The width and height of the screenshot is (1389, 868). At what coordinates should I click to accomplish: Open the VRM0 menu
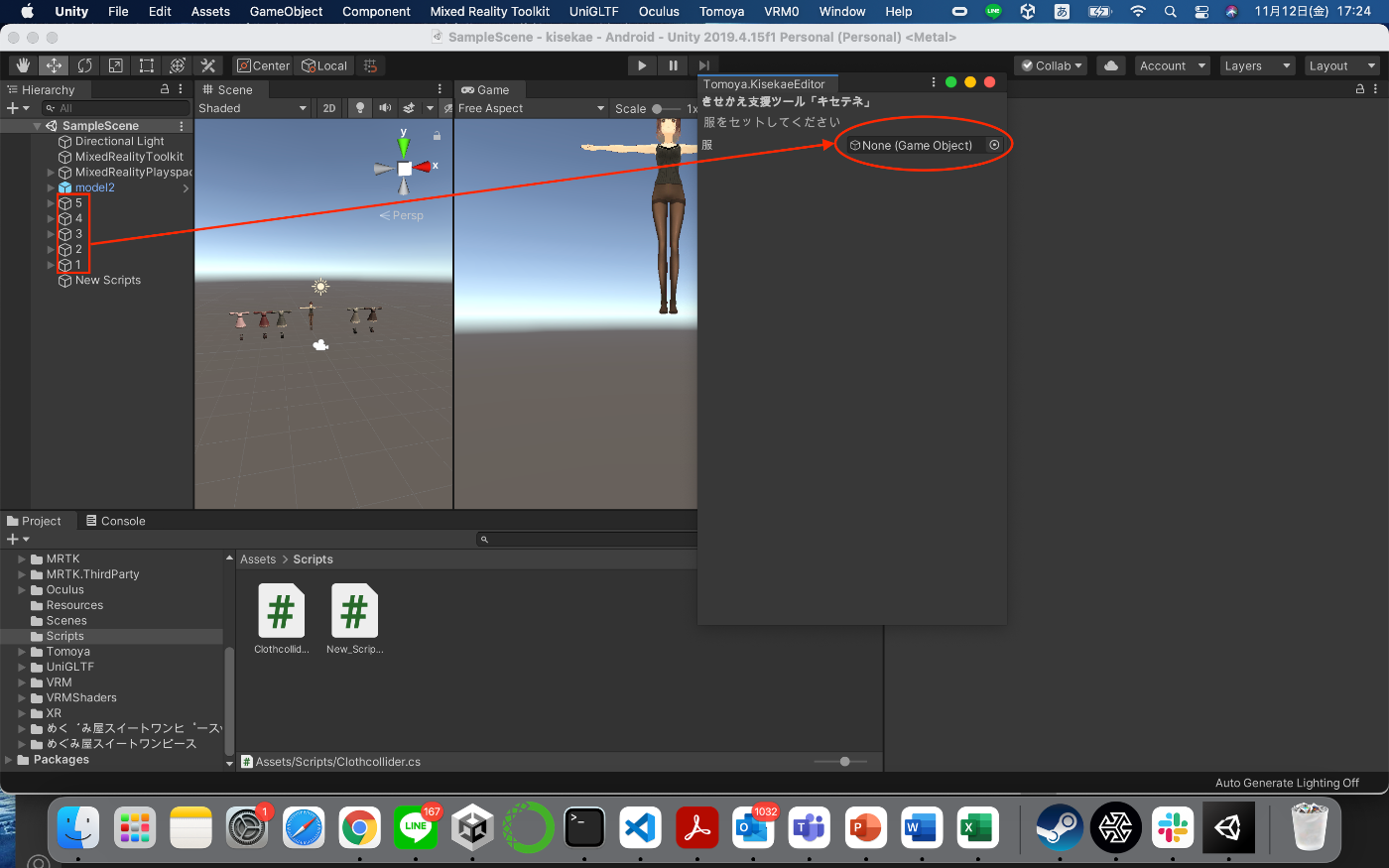(x=782, y=11)
